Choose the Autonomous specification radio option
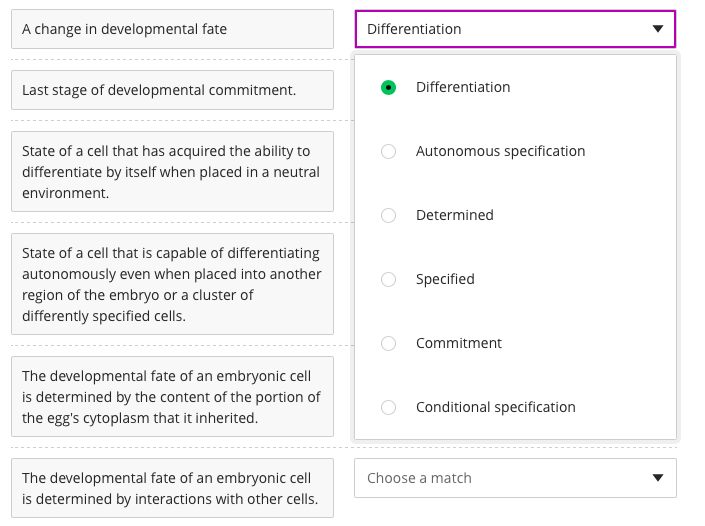The image size is (705, 526). click(x=389, y=152)
